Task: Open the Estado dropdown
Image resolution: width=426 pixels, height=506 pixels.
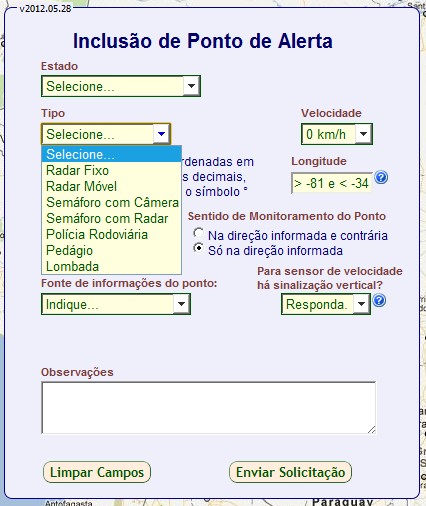Action: pos(121,86)
